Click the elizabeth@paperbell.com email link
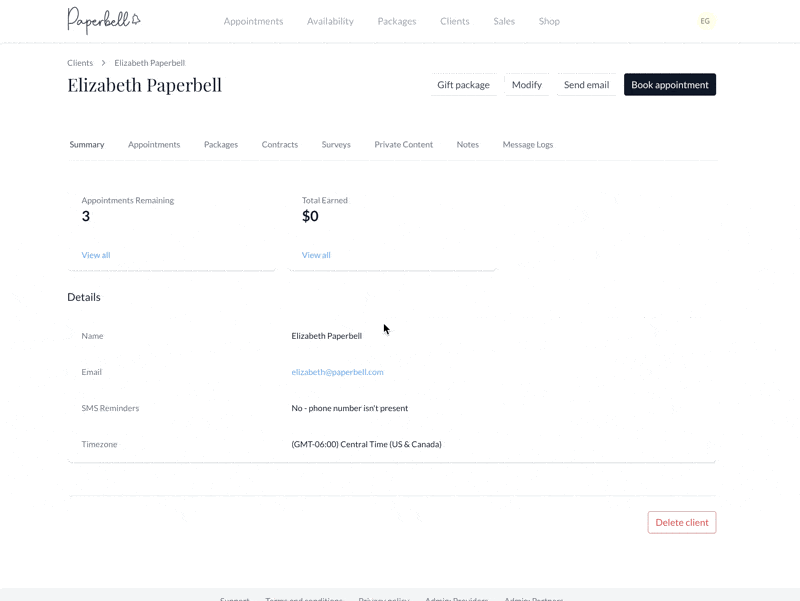Screen dimensions: 800x601 click(337, 372)
